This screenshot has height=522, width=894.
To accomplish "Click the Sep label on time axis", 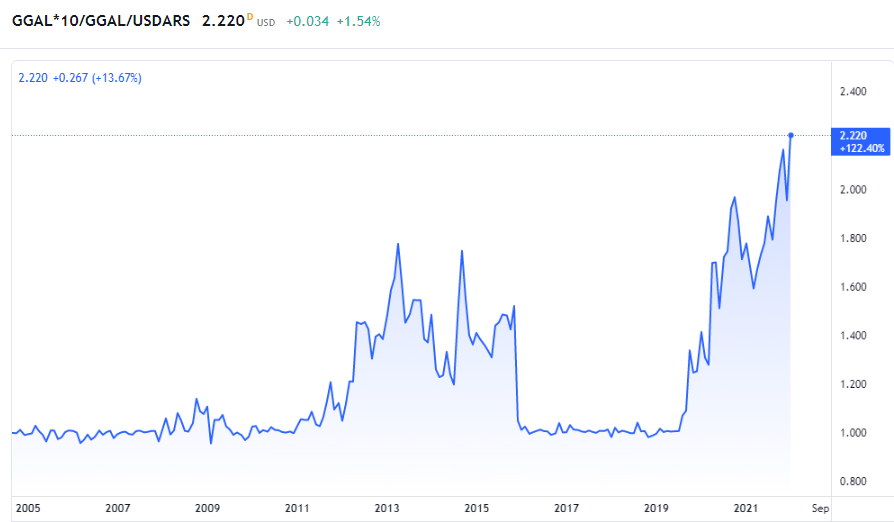I will point(820,508).
